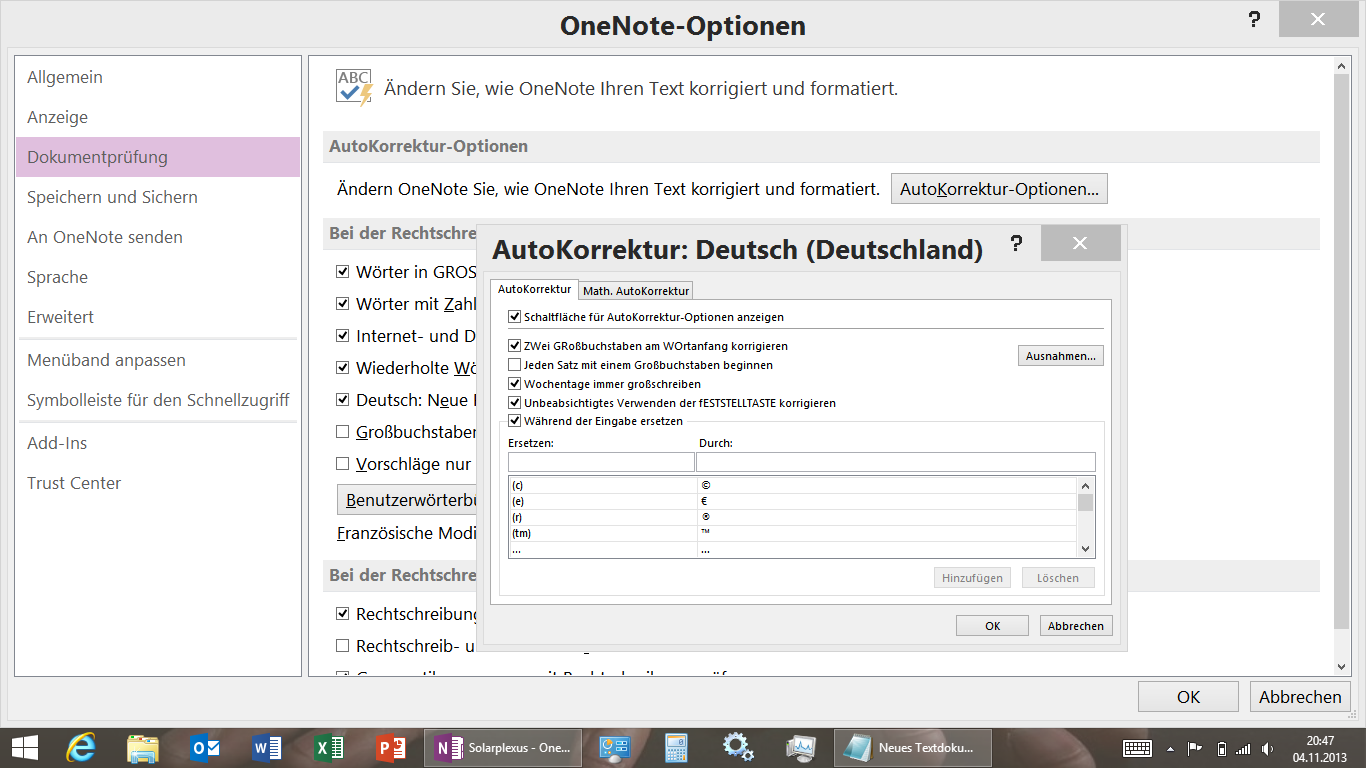This screenshot has height=768, width=1366.
Task: Click the AutoKorrektur-Optionen... button
Action: [x=999, y=189]
